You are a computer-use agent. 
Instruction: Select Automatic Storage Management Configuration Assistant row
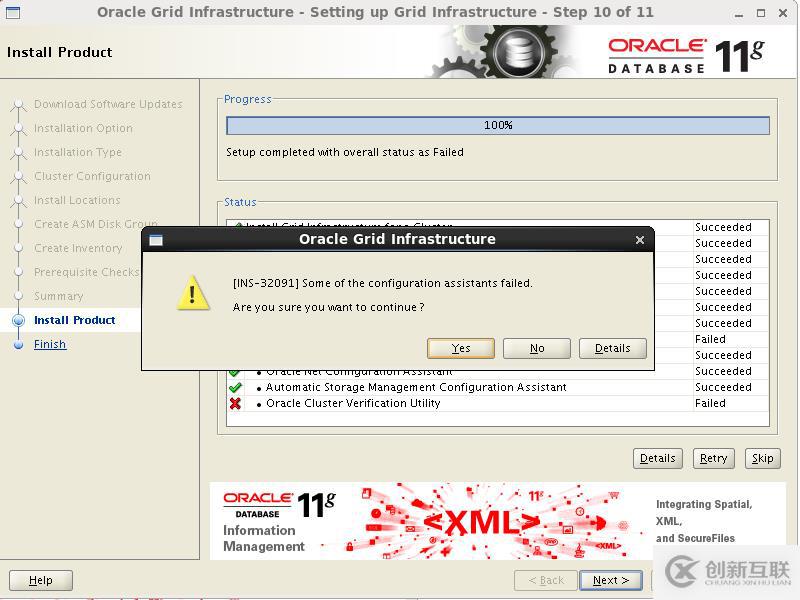coord(497,387)
